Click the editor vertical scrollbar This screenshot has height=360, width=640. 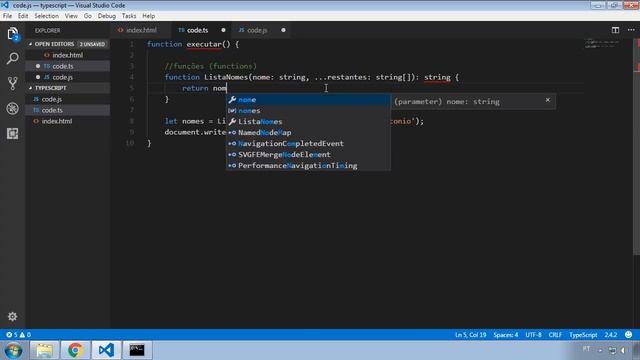point(636,147)
